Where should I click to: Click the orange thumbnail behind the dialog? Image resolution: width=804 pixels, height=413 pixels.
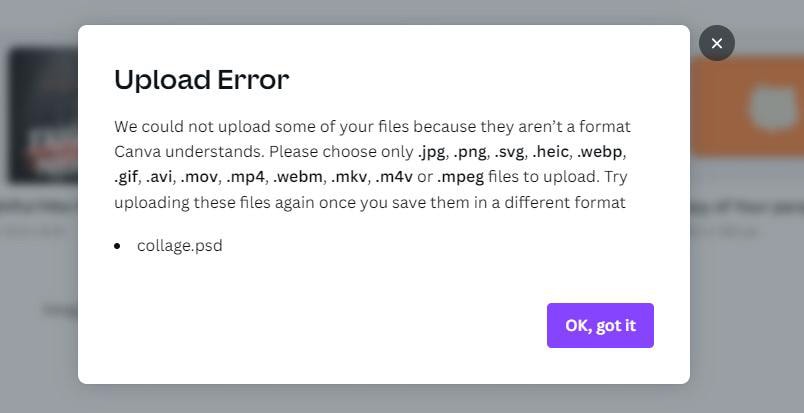click(x=747, y=105)
